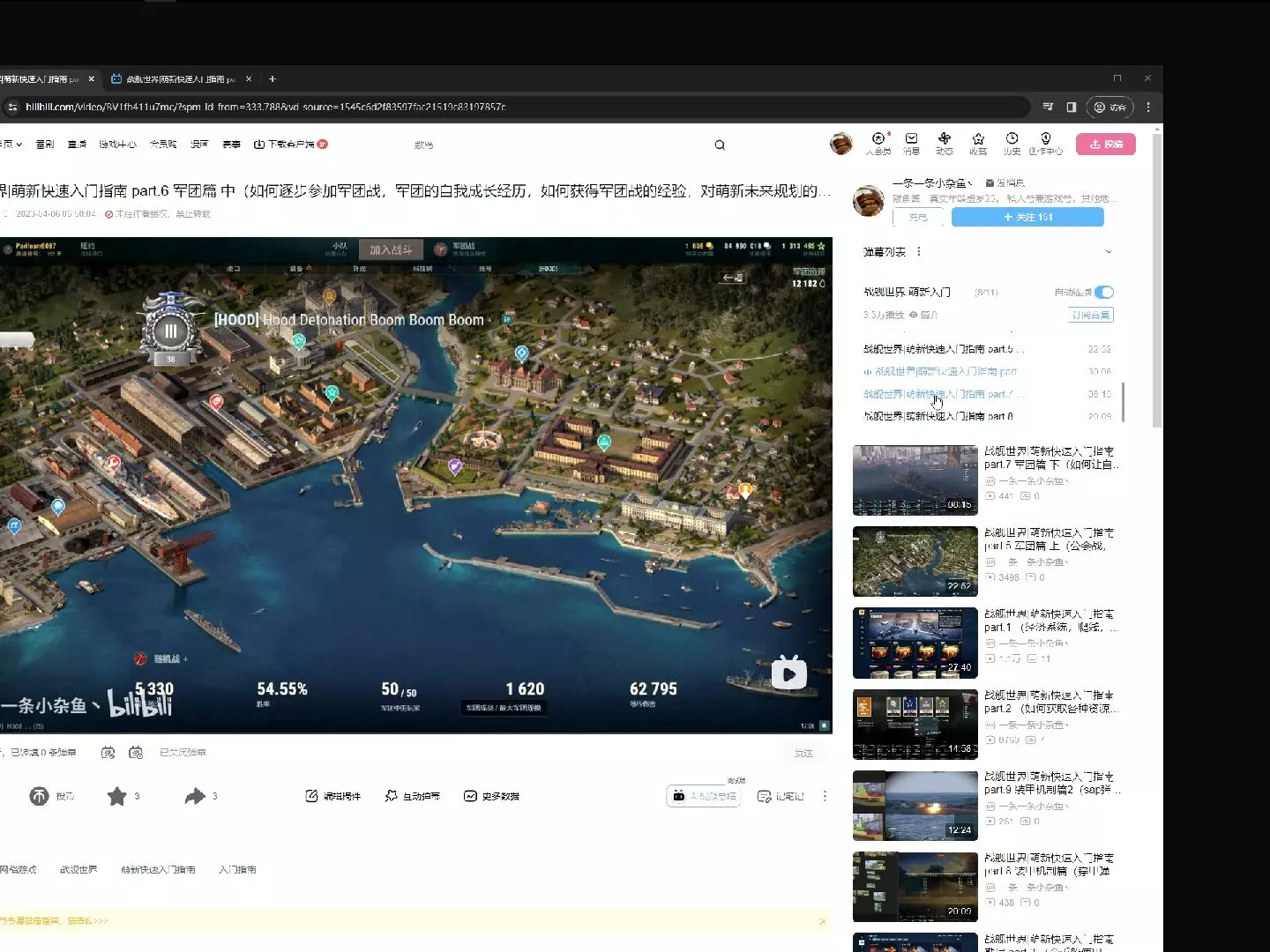
Task: Toggle the 自动连播 autoplay switch
Action: click(1104, 292)
